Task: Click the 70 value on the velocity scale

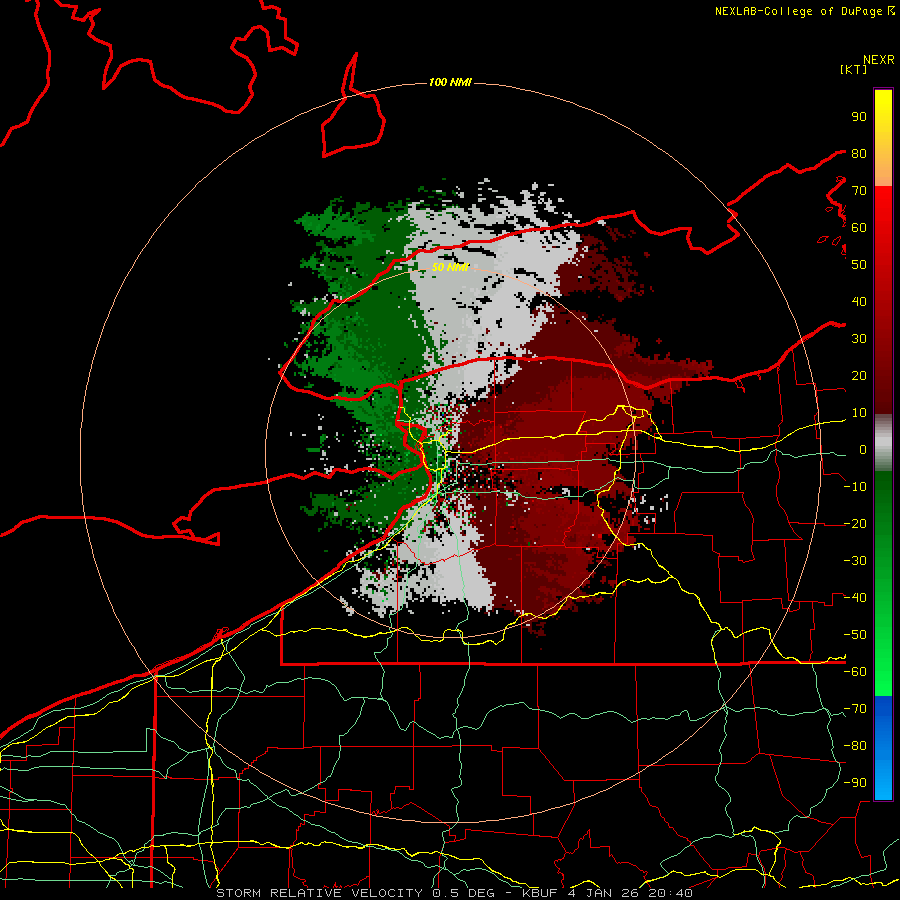Action: tap(859, 191)
